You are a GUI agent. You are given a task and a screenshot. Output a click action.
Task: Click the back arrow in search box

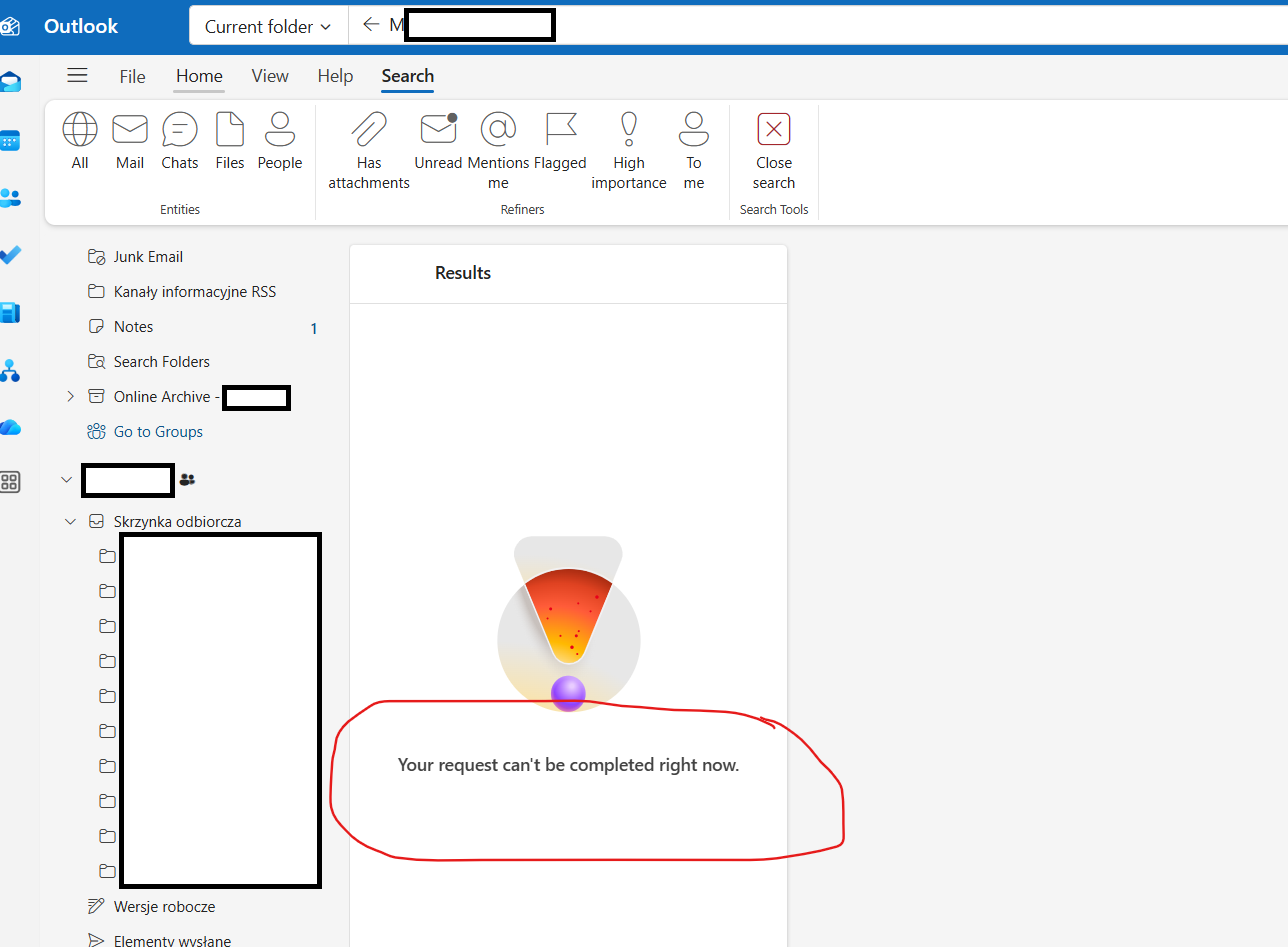(x=371, y=25)
